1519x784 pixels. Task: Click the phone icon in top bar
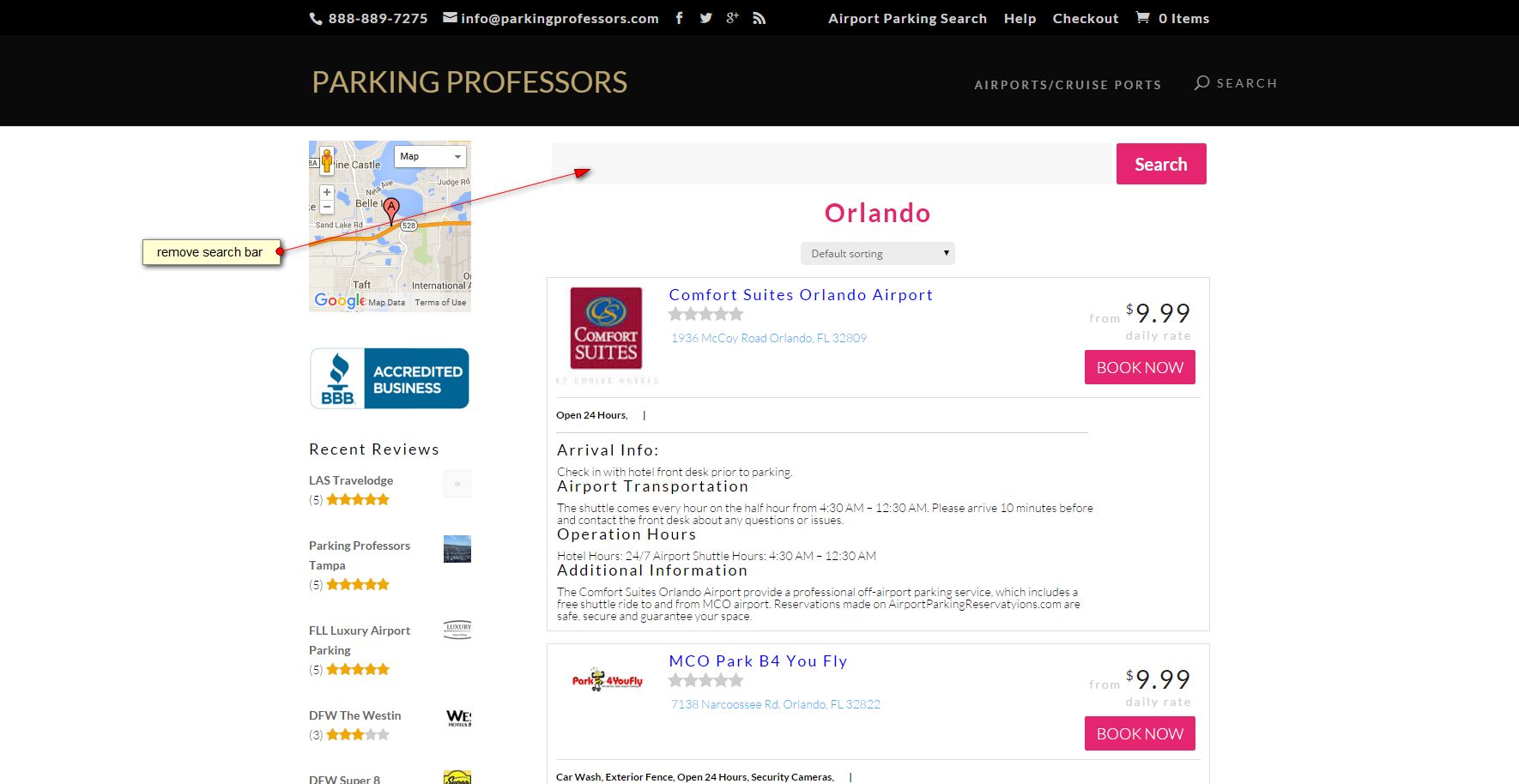tap(316, 19)
